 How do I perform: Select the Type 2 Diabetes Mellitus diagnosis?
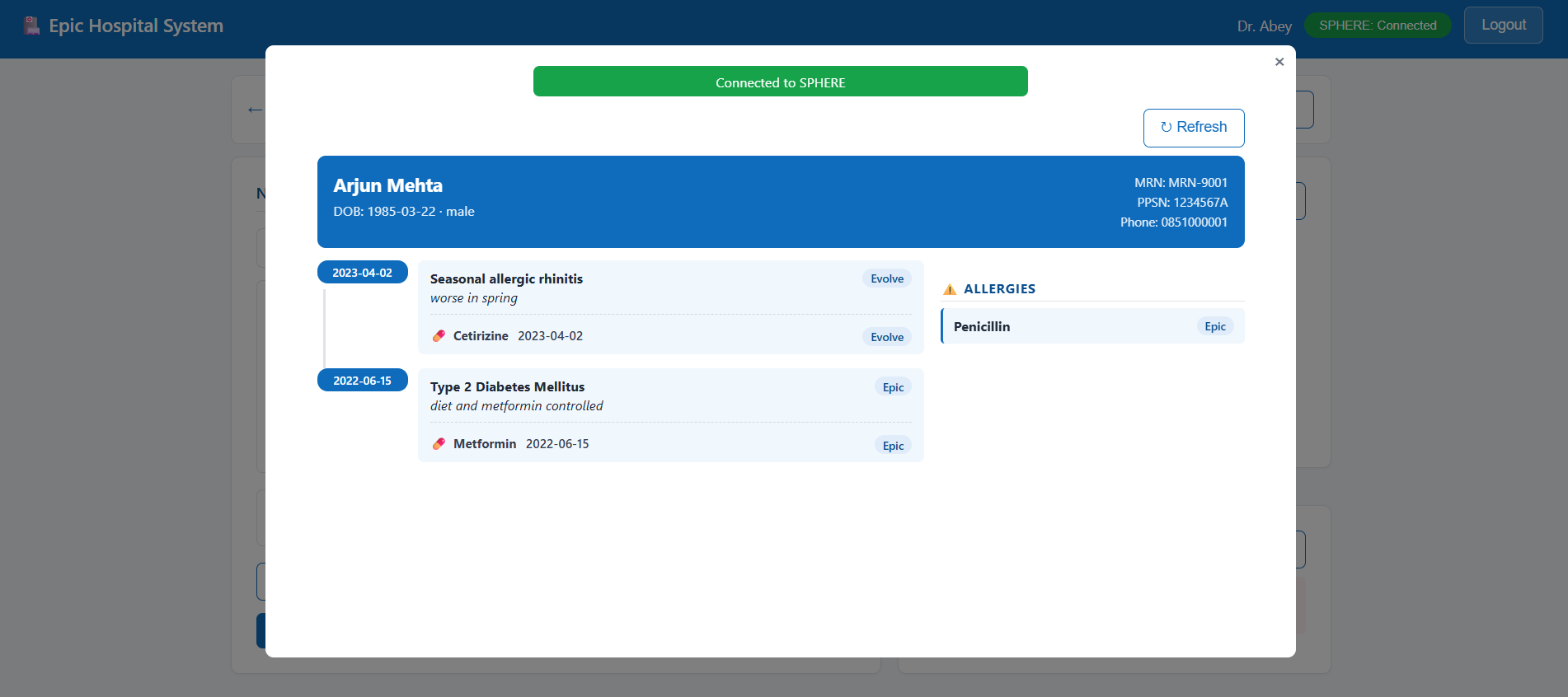click(508, 387)
